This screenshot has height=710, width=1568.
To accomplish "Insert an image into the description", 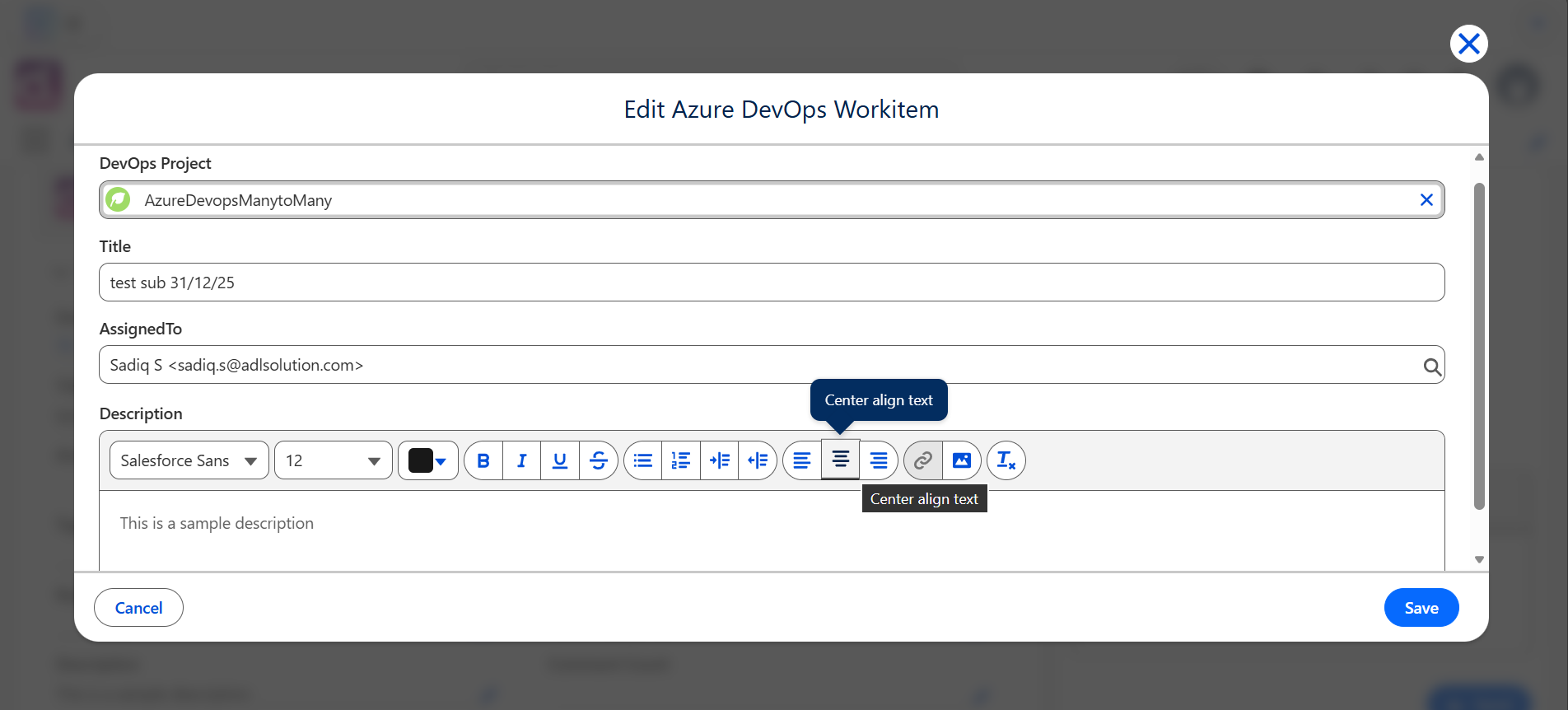I will 962,460.
